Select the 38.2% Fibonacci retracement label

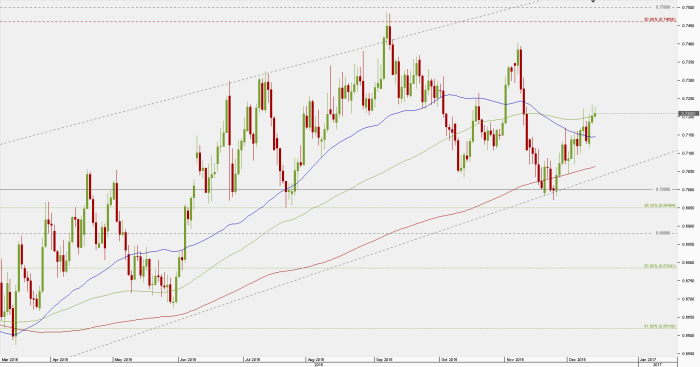pyautogui.click(x=660, y=206)
